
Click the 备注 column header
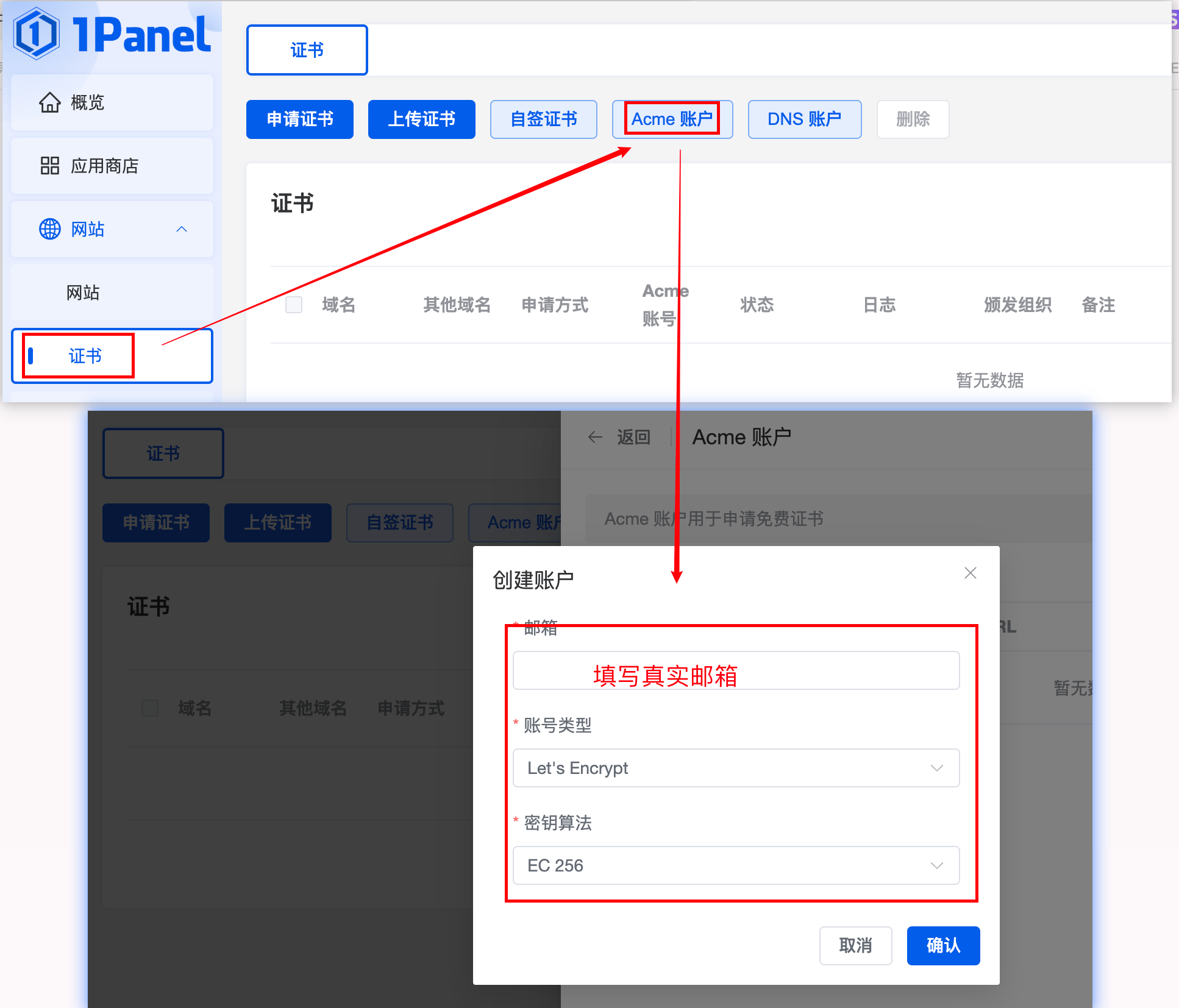coord(1099,305)
